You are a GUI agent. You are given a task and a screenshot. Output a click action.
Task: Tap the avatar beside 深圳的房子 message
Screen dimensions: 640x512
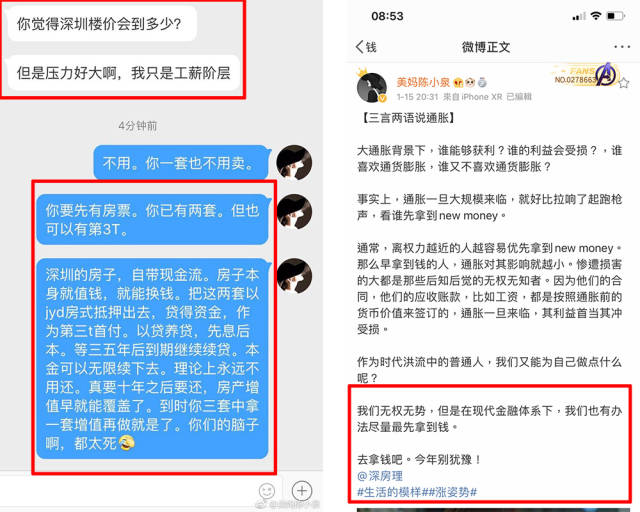(294, 276)
